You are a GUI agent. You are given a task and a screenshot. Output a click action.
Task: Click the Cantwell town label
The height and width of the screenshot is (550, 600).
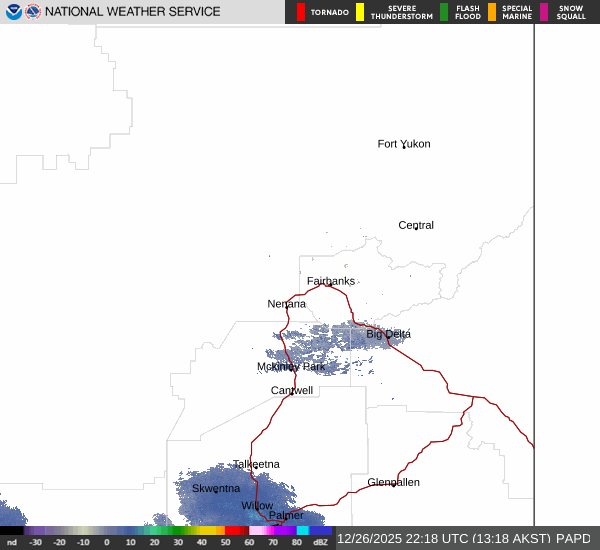pos(292,390)
